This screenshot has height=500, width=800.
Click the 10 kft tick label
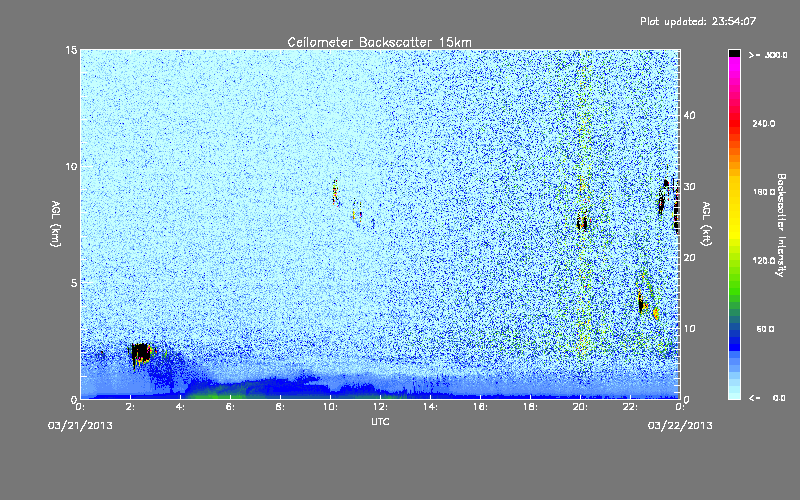click(689, 329)
